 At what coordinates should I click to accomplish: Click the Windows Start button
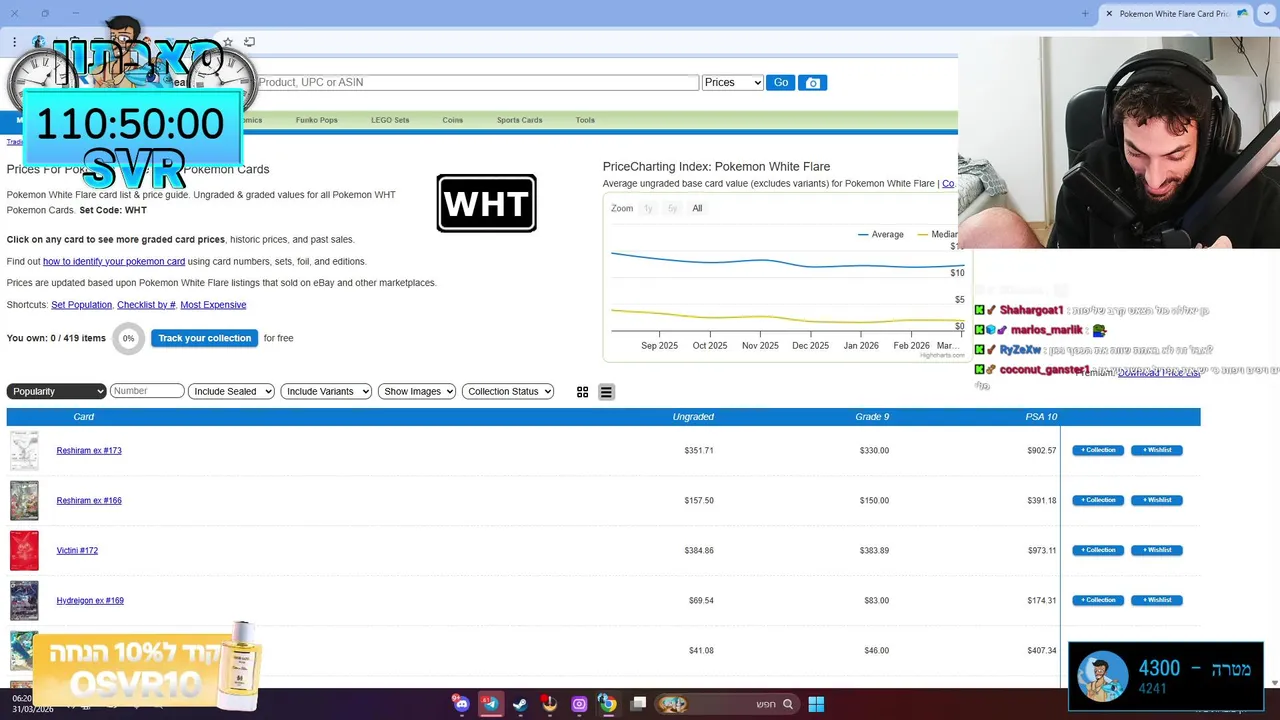click(x=816, y=704)
